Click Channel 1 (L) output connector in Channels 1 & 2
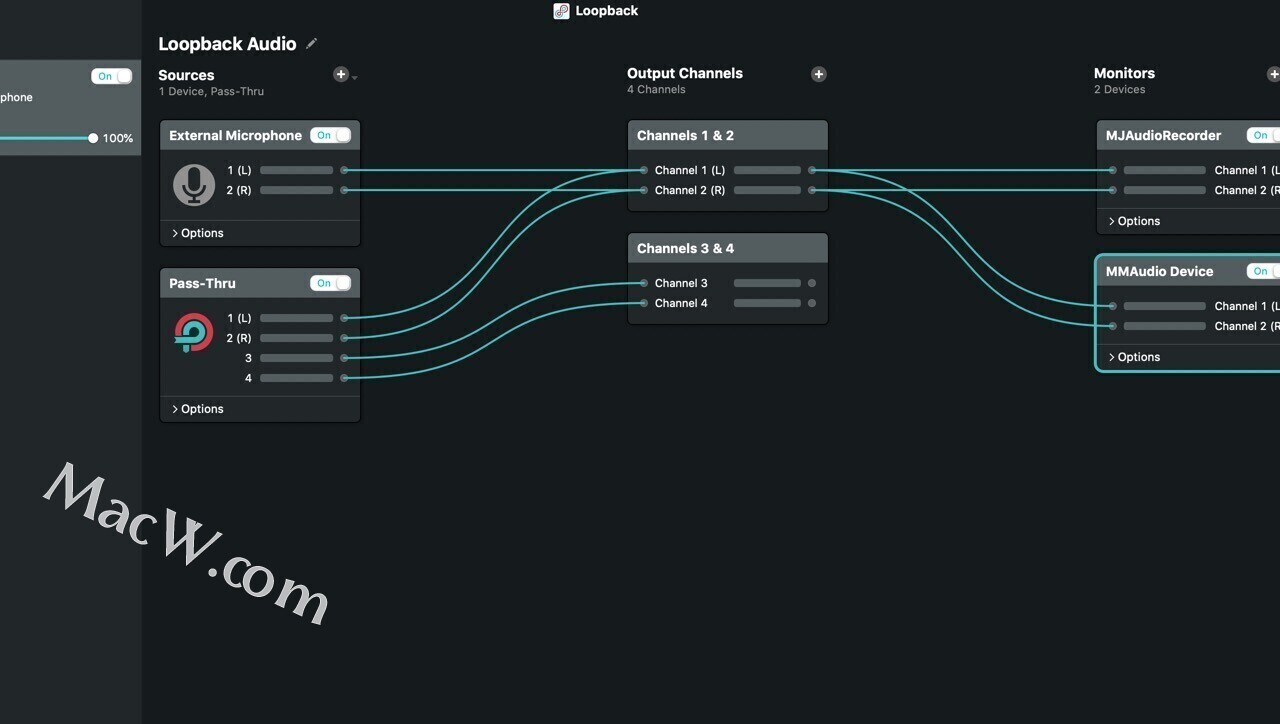Screen dimensions: 1280x724 coord(812,170)
